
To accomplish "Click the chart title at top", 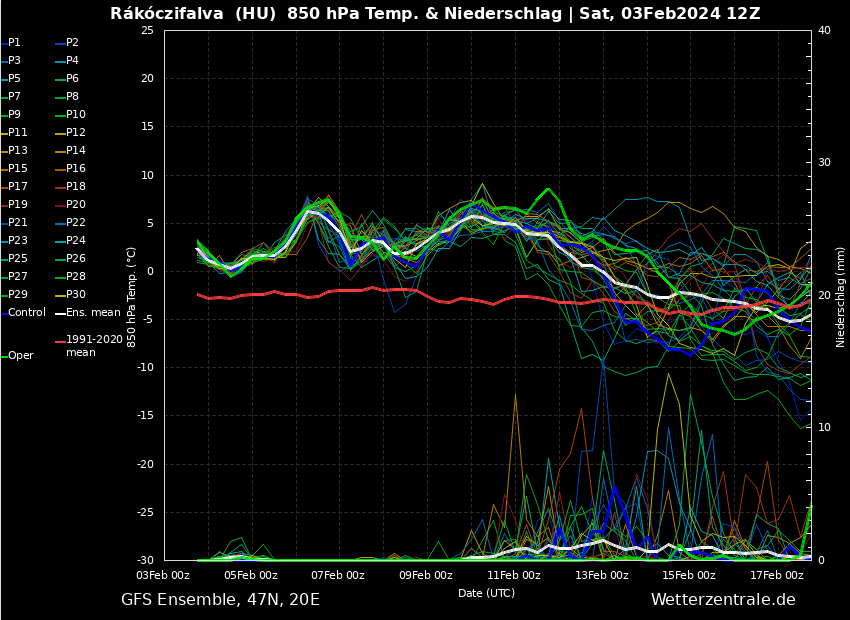I will 435,14.
